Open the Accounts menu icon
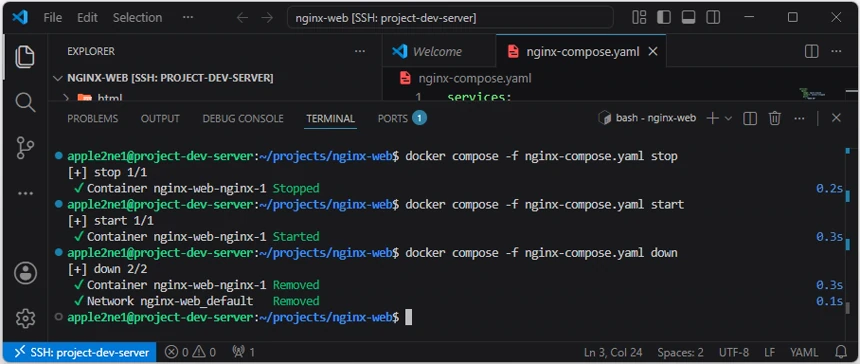This screenshot has height=364, width=860. (25, 273)
